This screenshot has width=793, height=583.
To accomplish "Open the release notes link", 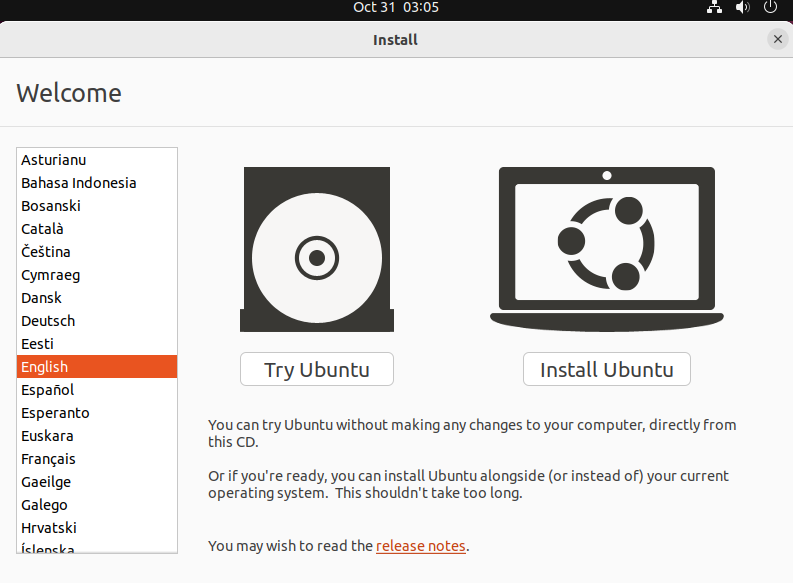I will pos(420,546).
